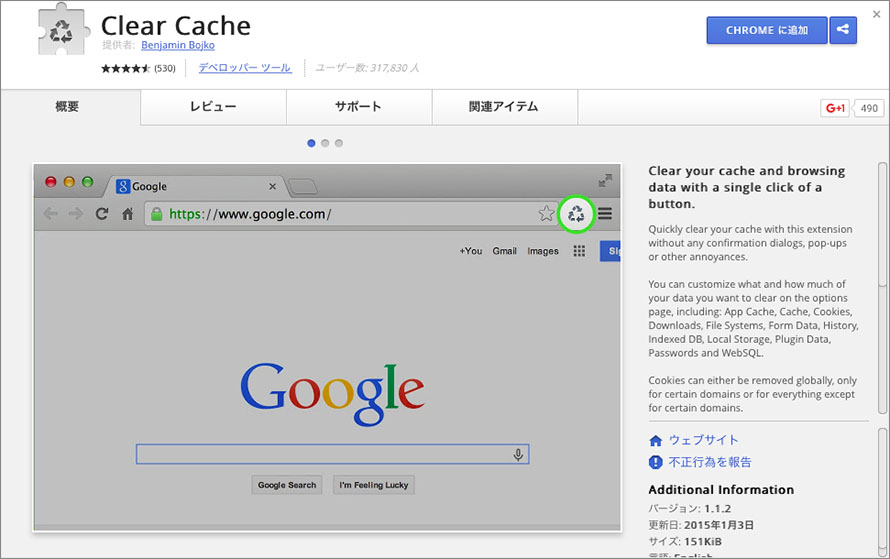Image resolution: width=890 pixels, height=559 pixels.
Task: Click the G+1 button
Action: pos(835,108)
